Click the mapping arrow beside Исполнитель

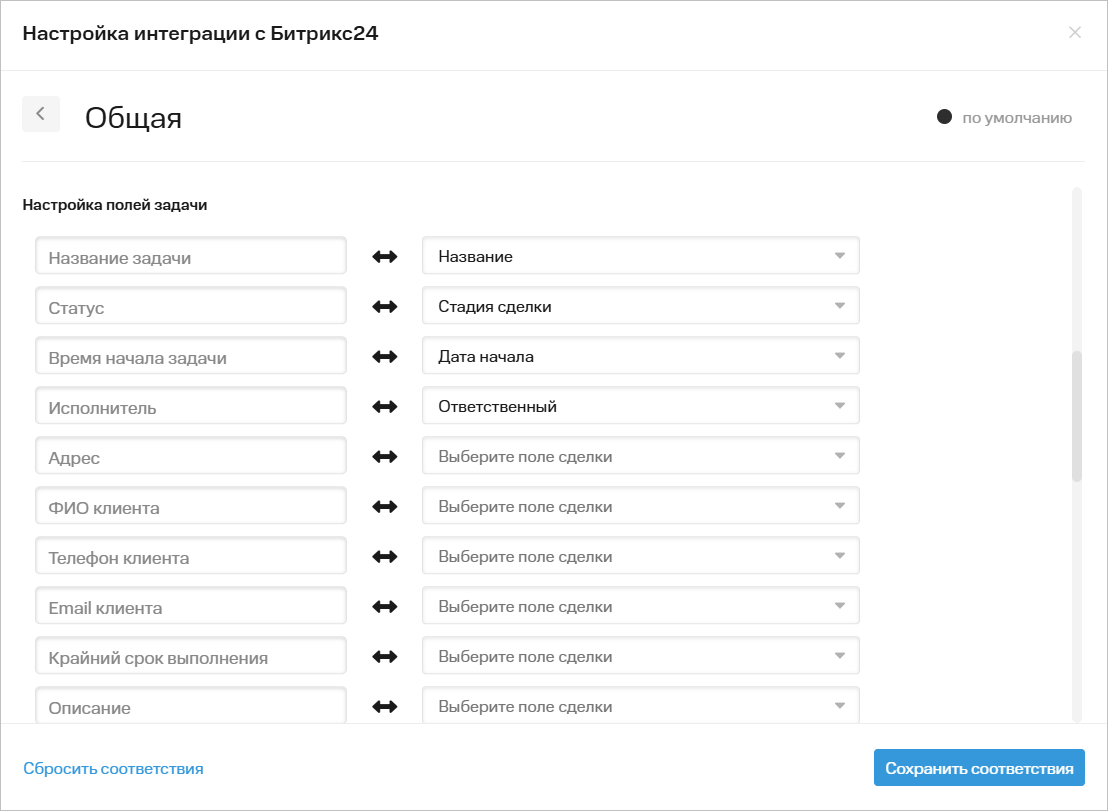[384, 407]
